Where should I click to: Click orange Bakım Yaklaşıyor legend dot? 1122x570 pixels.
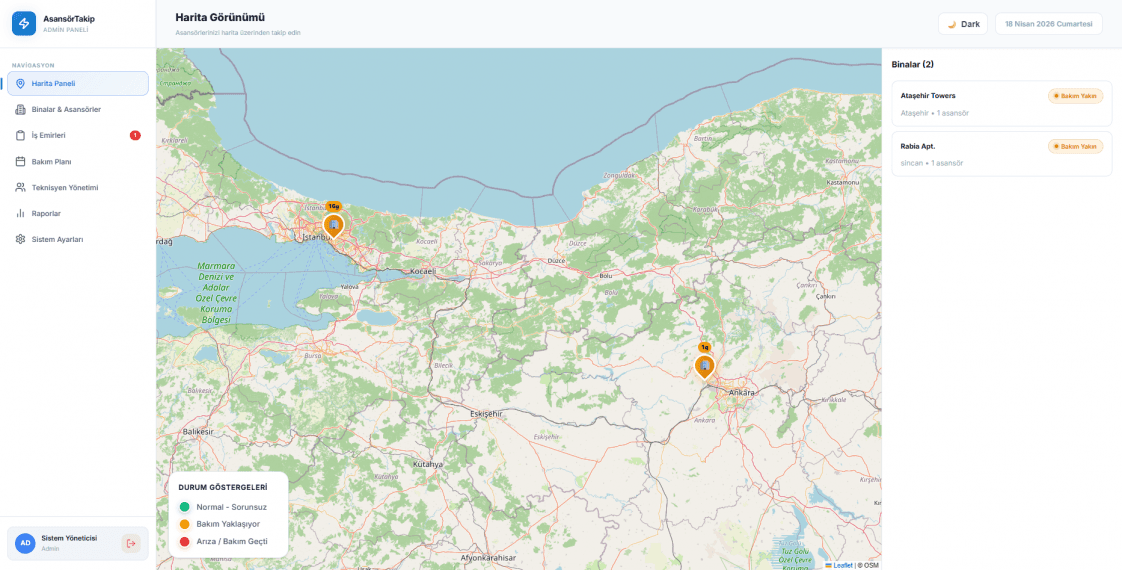pyautogui.click(x=185, y=524)
